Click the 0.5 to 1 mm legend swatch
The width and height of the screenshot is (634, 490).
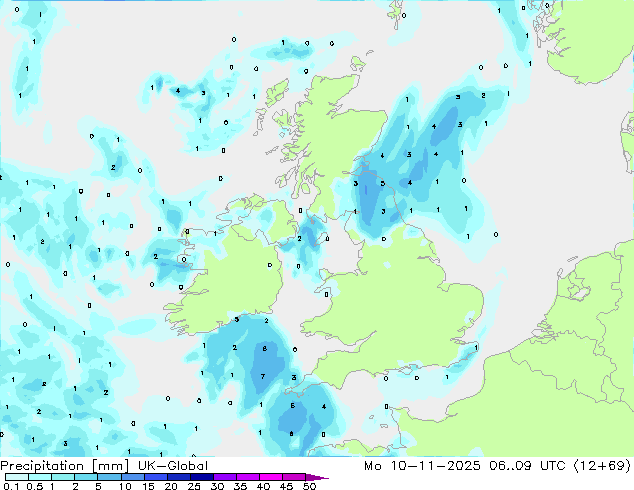40,477
